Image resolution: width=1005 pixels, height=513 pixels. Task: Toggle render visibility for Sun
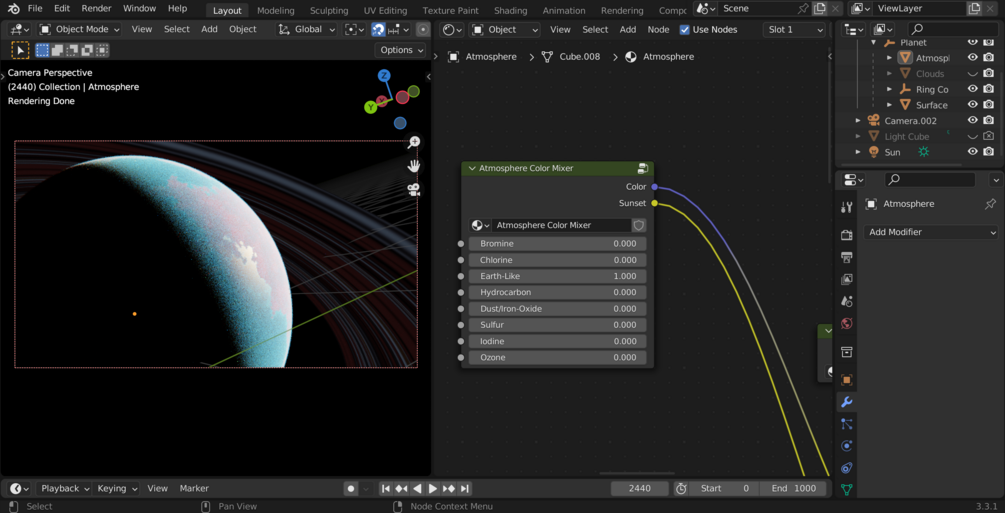coord(989,152)
